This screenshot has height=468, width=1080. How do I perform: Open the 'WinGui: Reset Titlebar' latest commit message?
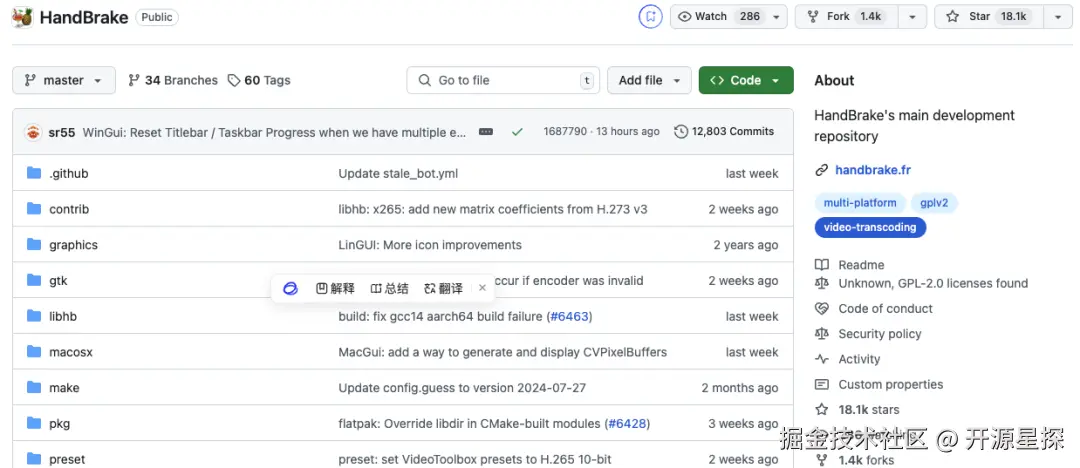coord(274,132)
